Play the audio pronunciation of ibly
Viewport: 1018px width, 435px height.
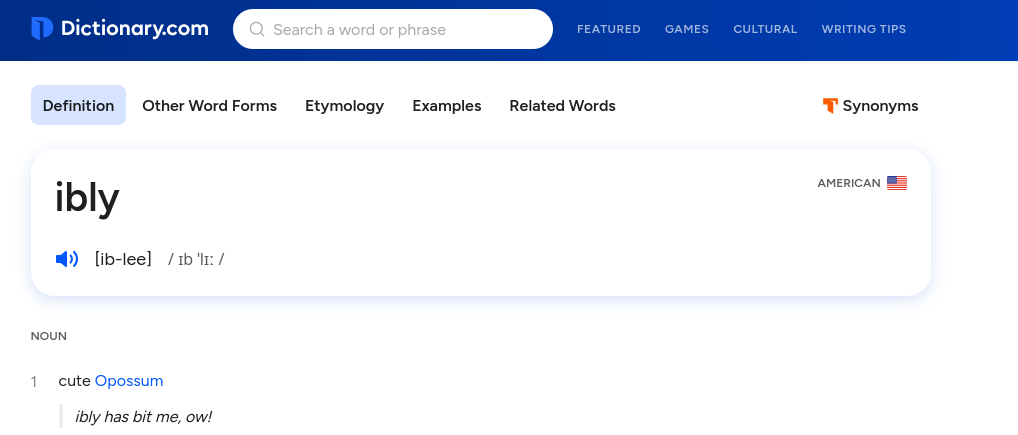(x=67, y=260)
